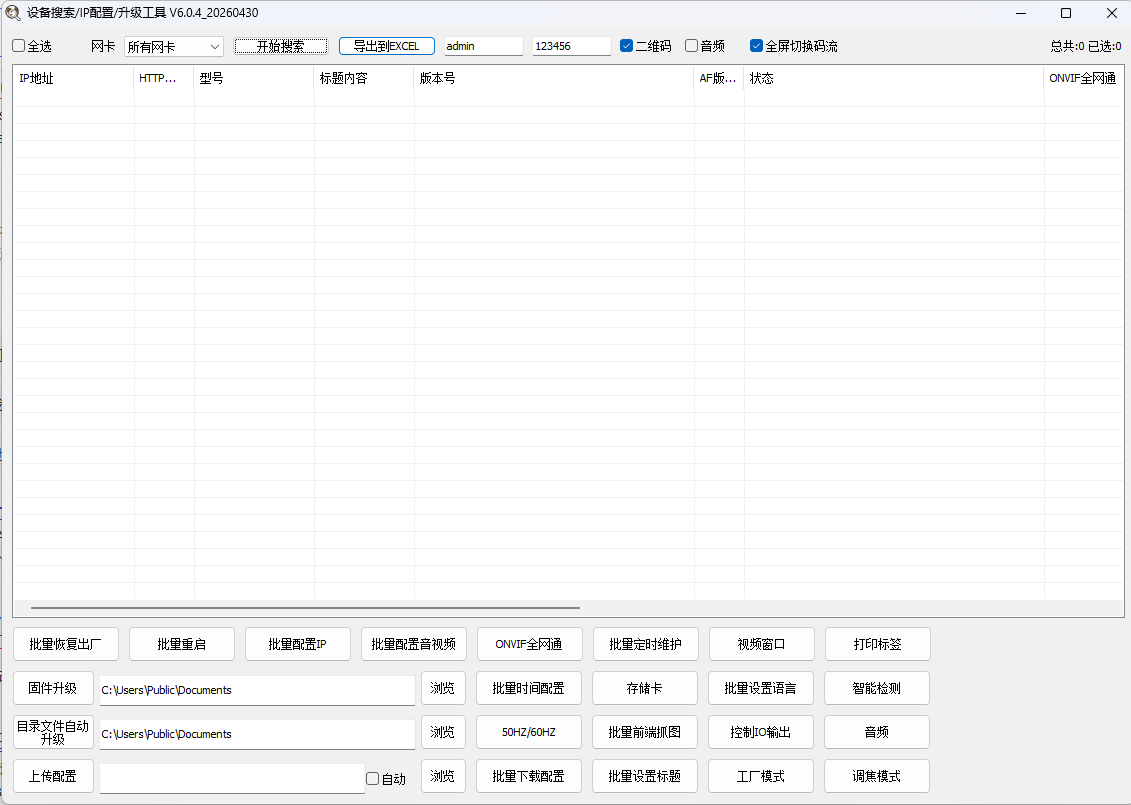The width and height of the screenshot is (1131, 805).
Task: Click the magnifier app icon in title bar
Action: (x=12, y=13)
